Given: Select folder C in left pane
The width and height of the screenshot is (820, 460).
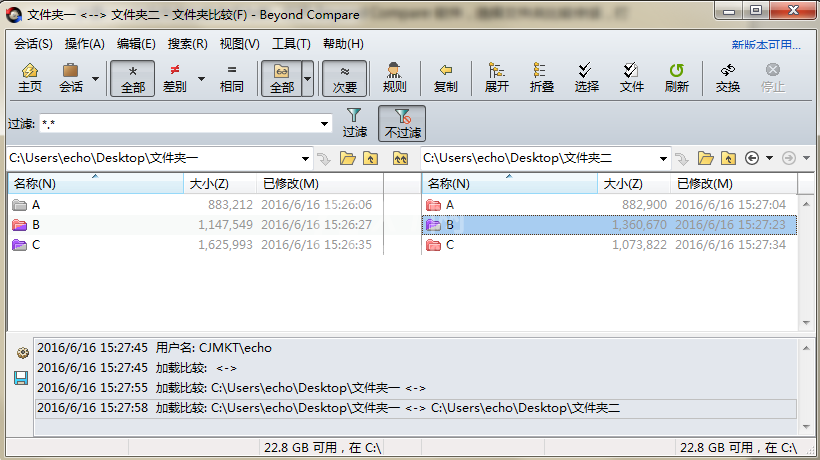Looking at the screenshot, I should point(196,245).
